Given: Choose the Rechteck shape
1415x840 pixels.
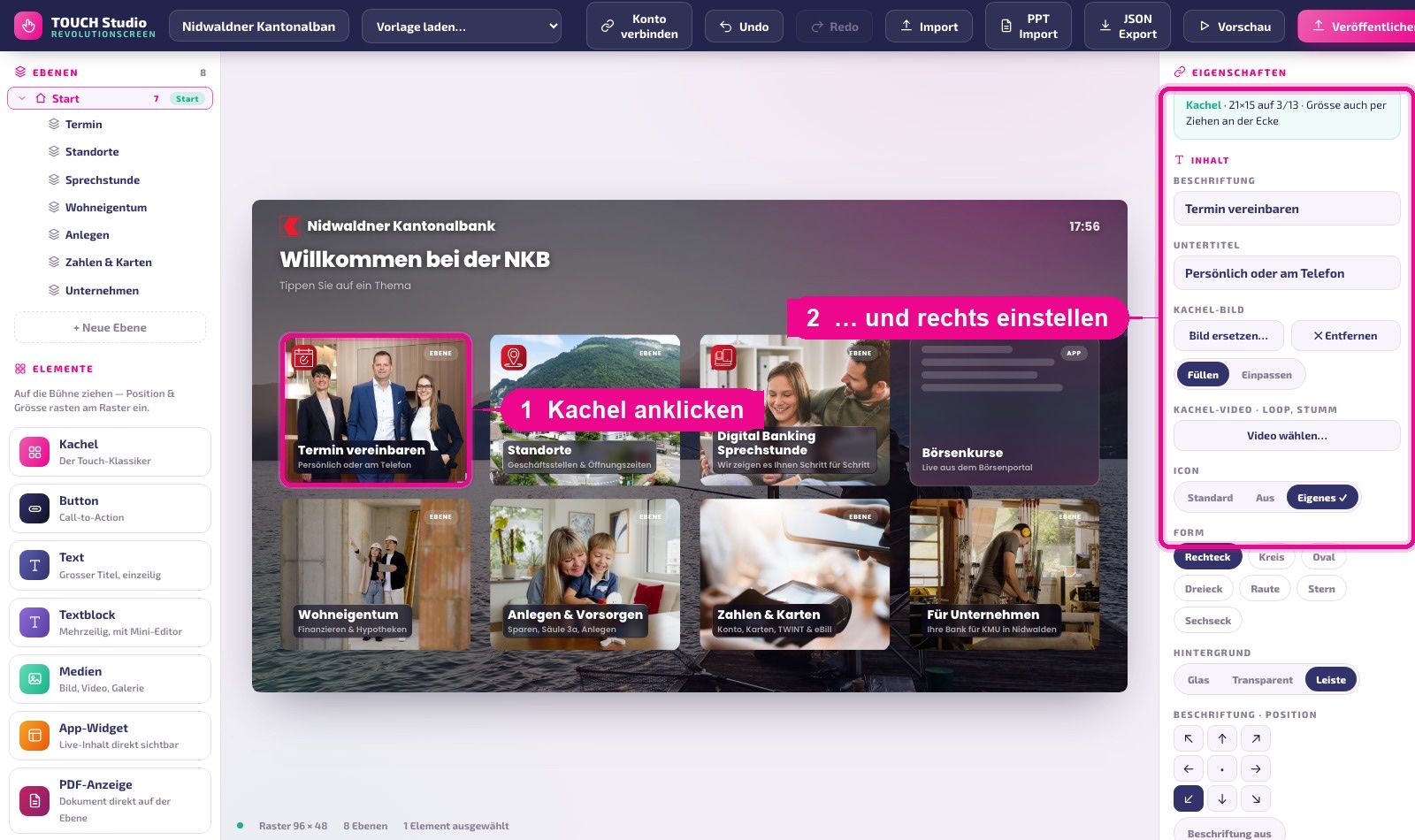Looking at the screenshot, I should coord(1207,557).
